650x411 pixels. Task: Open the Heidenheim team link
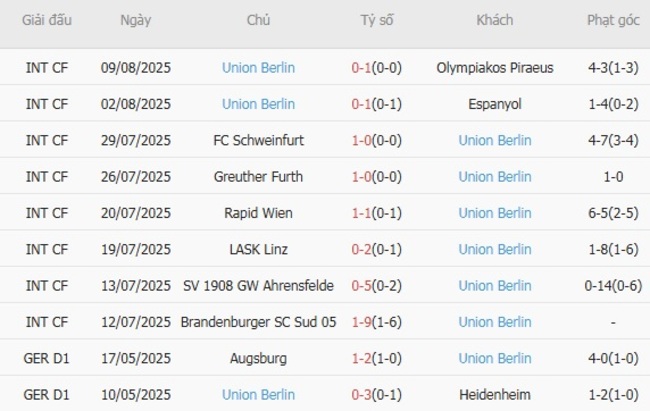click(494, 395)
